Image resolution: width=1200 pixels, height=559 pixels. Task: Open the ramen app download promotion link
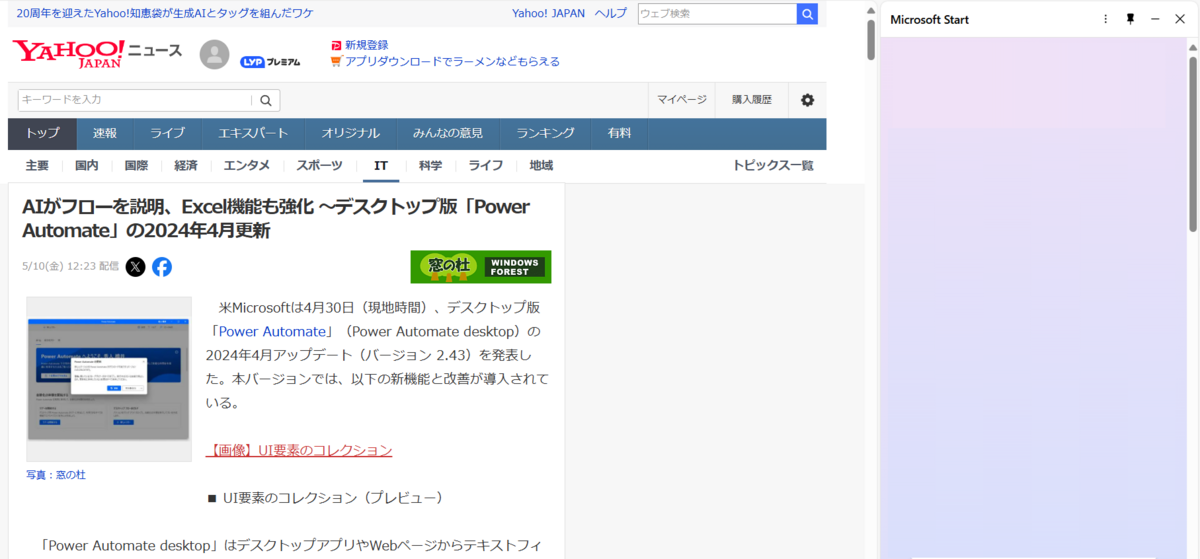point(452,62)
